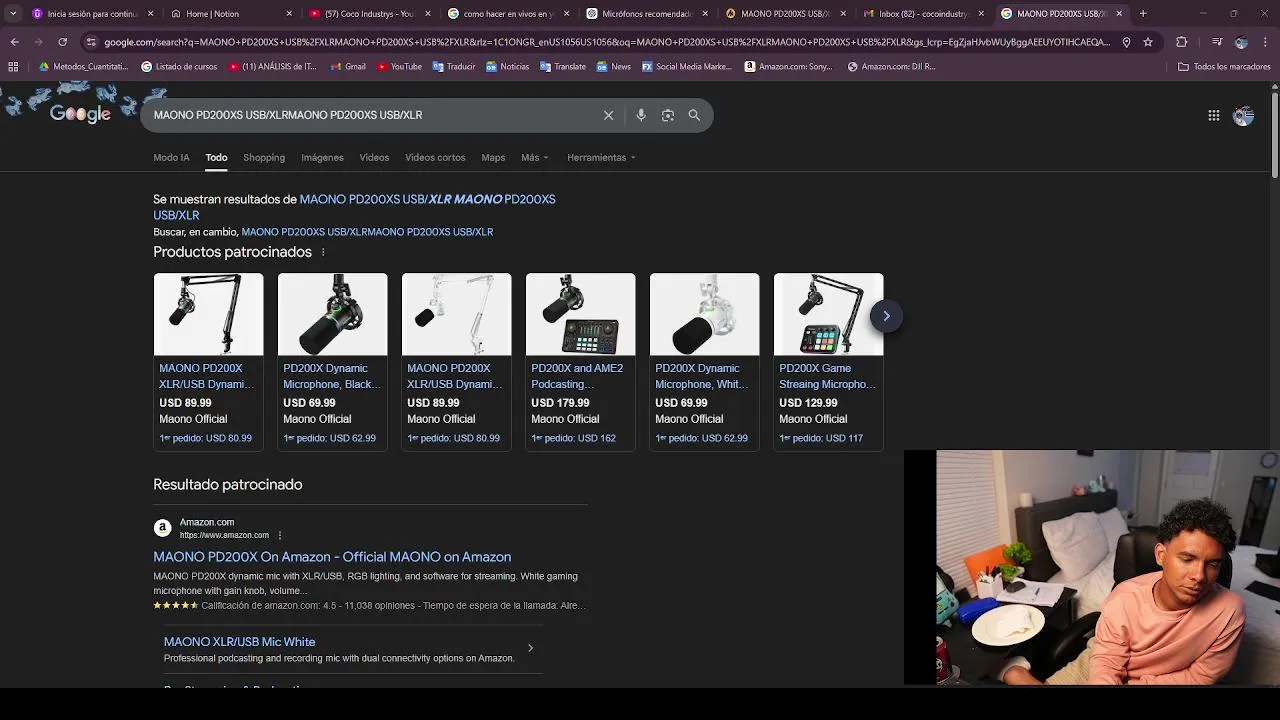The width and height of the screenshot is (1280, 720).
Task: Open Gmail bookmark
Action: click(x=348, y=67)
